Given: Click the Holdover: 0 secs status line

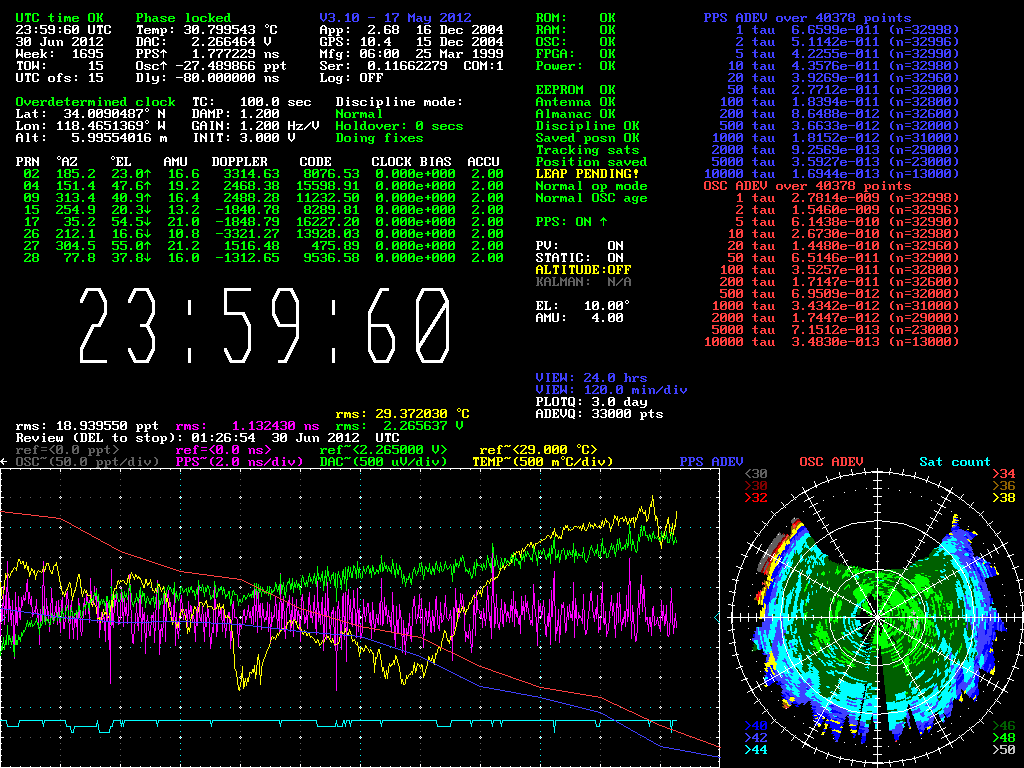Looking at the screenshot, I should point(399,126).
